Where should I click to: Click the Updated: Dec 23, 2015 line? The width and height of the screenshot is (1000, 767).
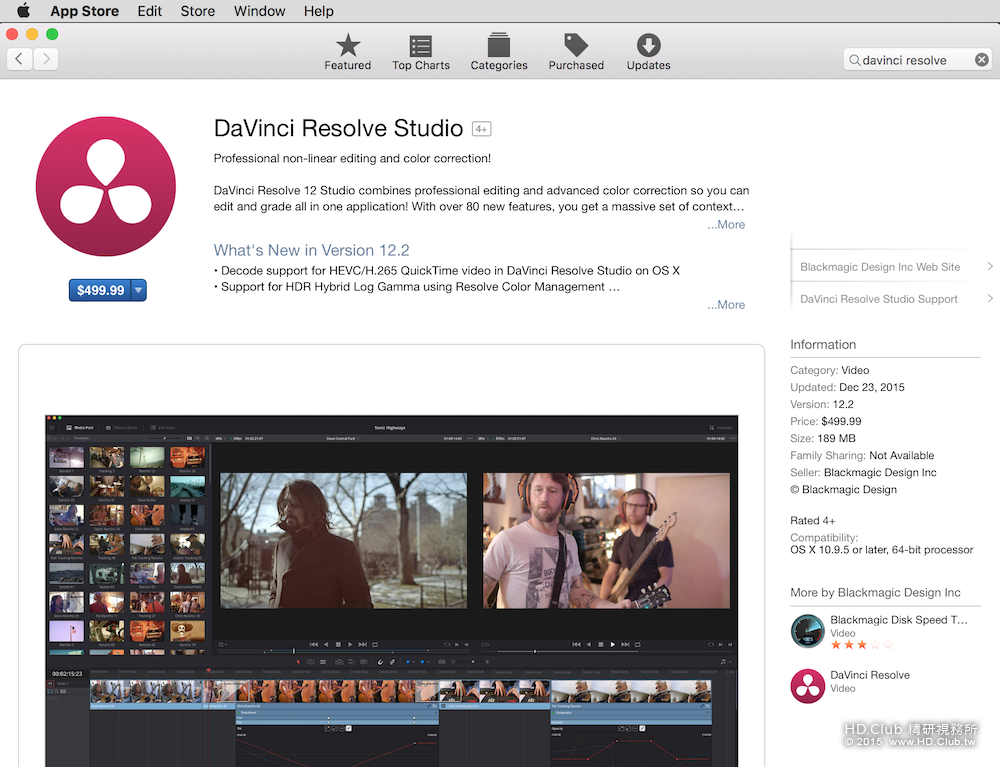pyautogui.click(x=847, y=388)
